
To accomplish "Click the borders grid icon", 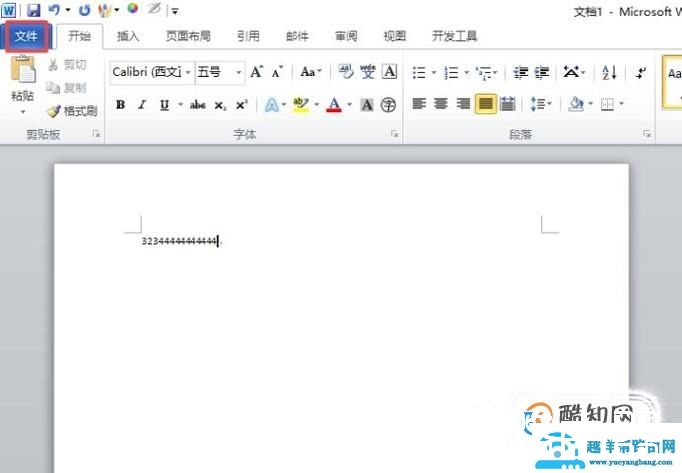I will coord(607,104).
